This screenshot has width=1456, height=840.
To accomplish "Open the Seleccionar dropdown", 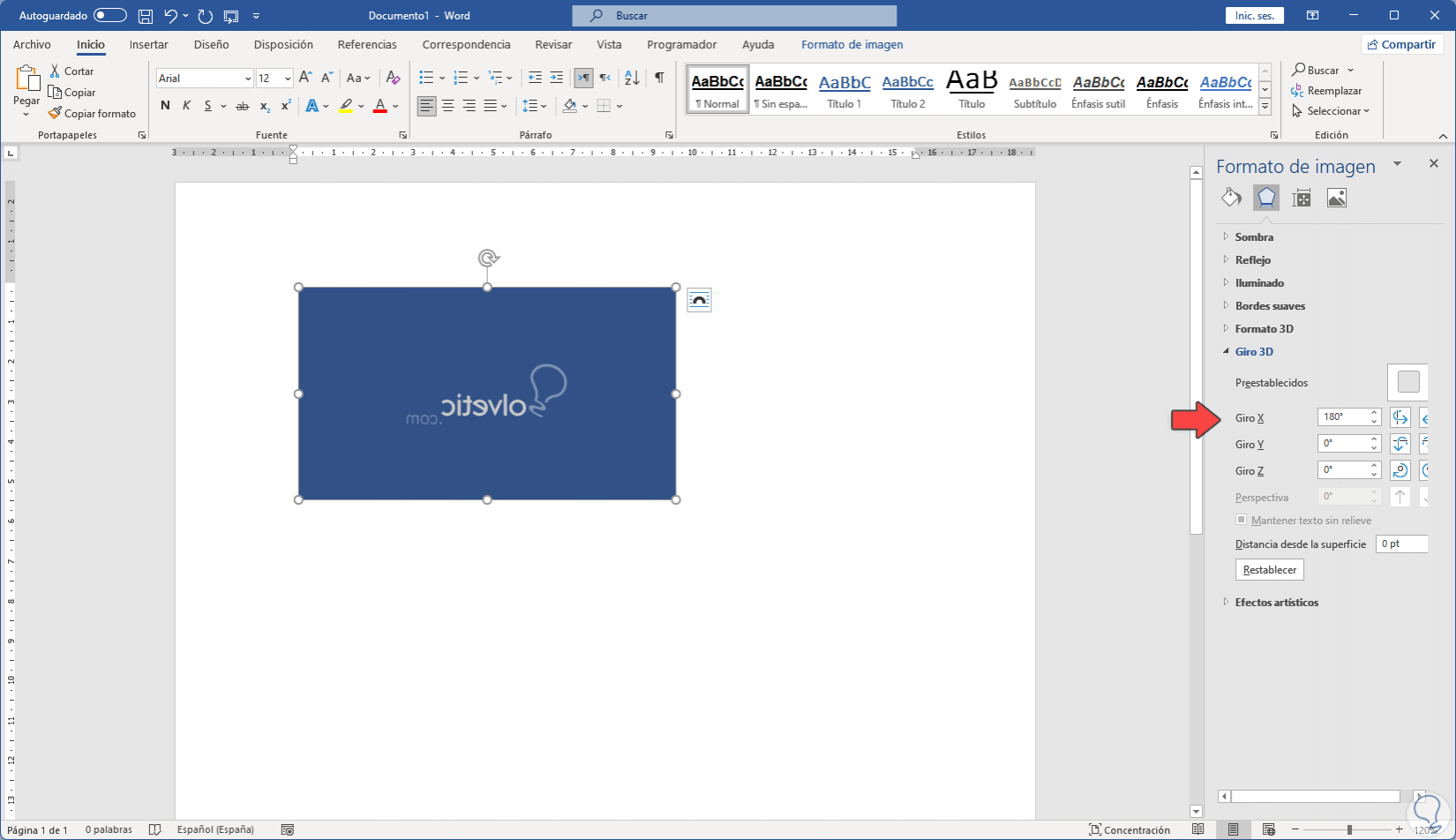I will pos(1331,111).
